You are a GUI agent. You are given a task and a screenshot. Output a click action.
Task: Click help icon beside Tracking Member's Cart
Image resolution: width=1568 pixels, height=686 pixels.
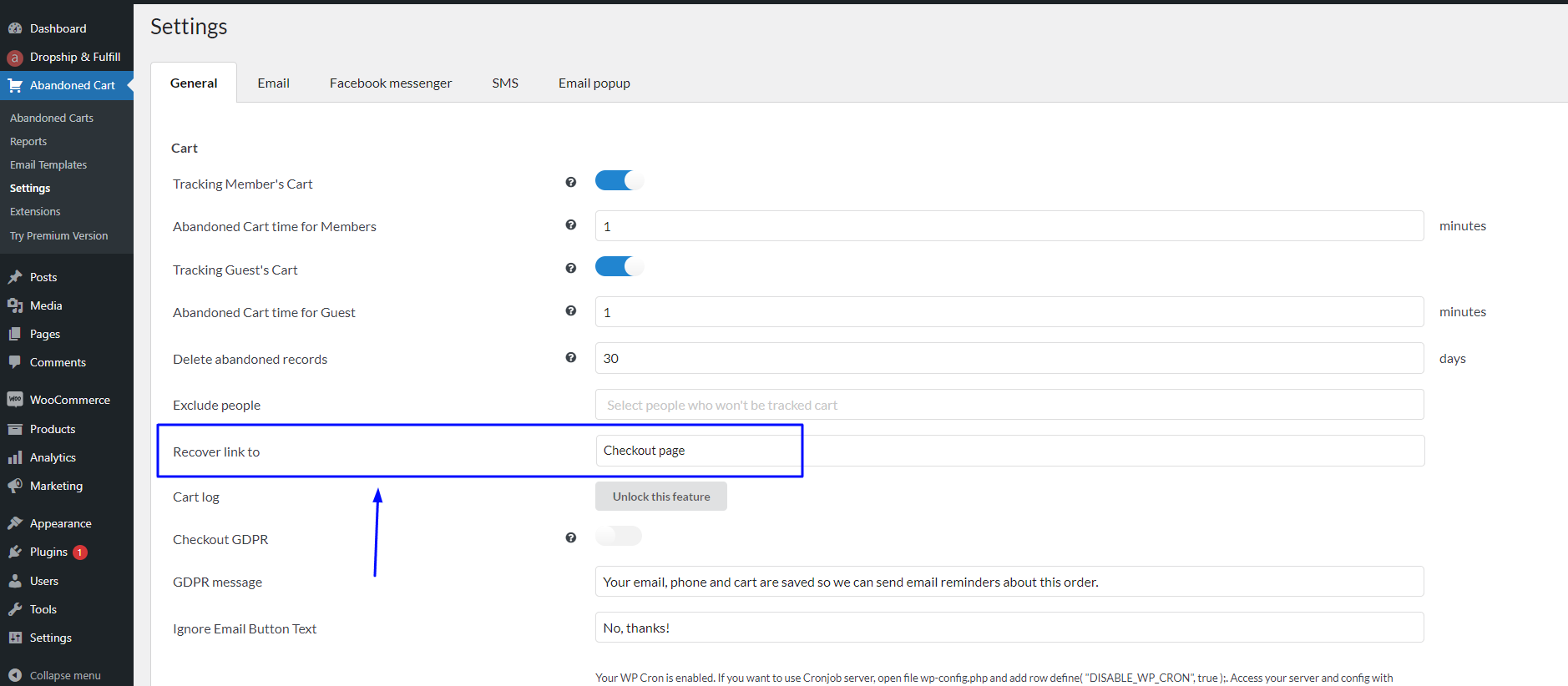pos(571,182)
